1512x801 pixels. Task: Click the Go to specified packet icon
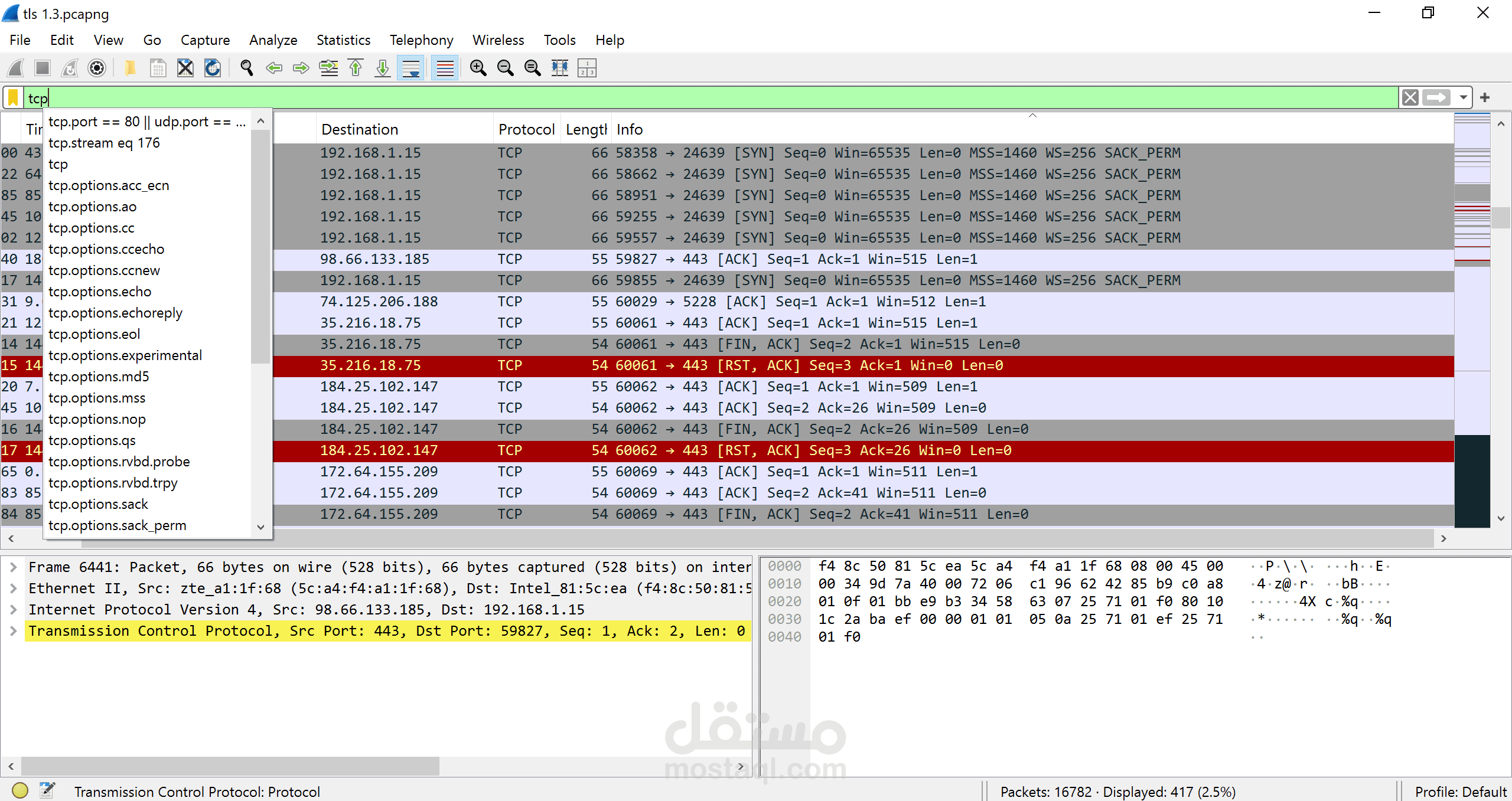(328, 68)
